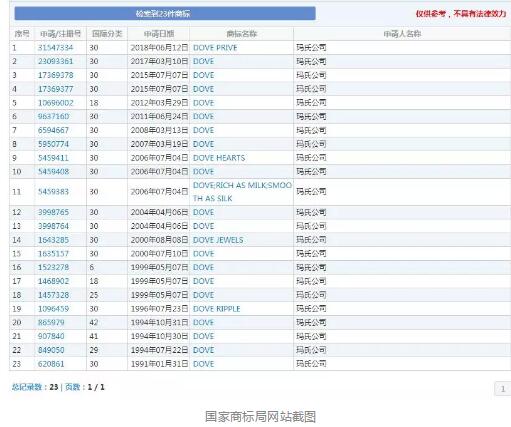511x427 pixels.
Task: Select date cell 1994年10月30日
Action: [x=159, y=336]
